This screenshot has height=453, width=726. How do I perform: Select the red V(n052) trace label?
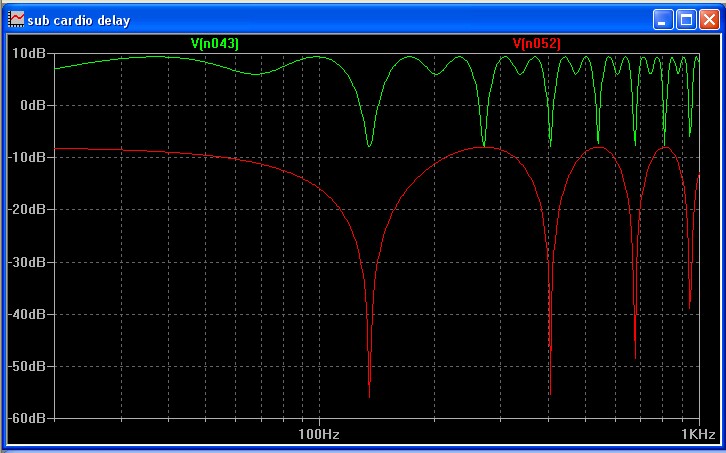537,44
